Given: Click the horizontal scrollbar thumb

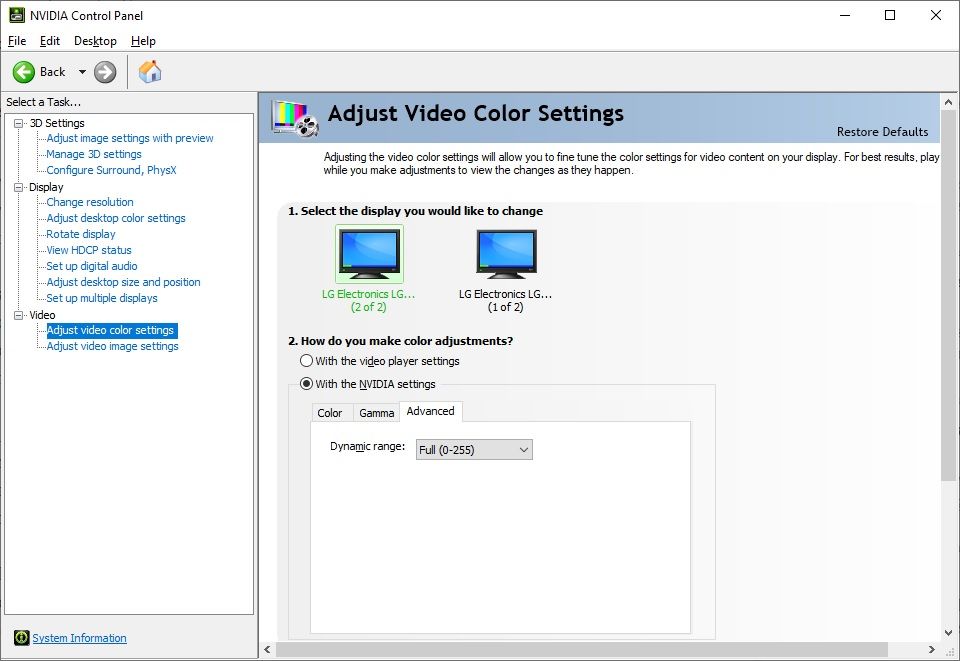Looking at the screenshot, I should coord(582,649).
